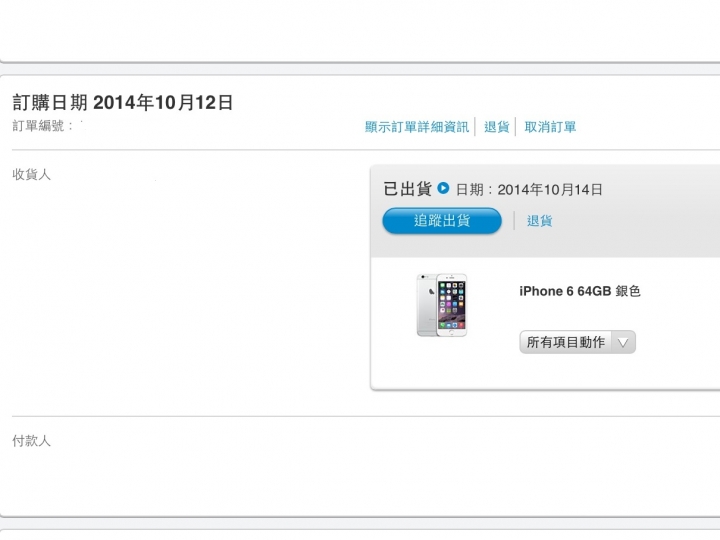This screenshot has width=720, height=540.
Task: Click the gray shipment status header bar
Action: click(546, 211)
